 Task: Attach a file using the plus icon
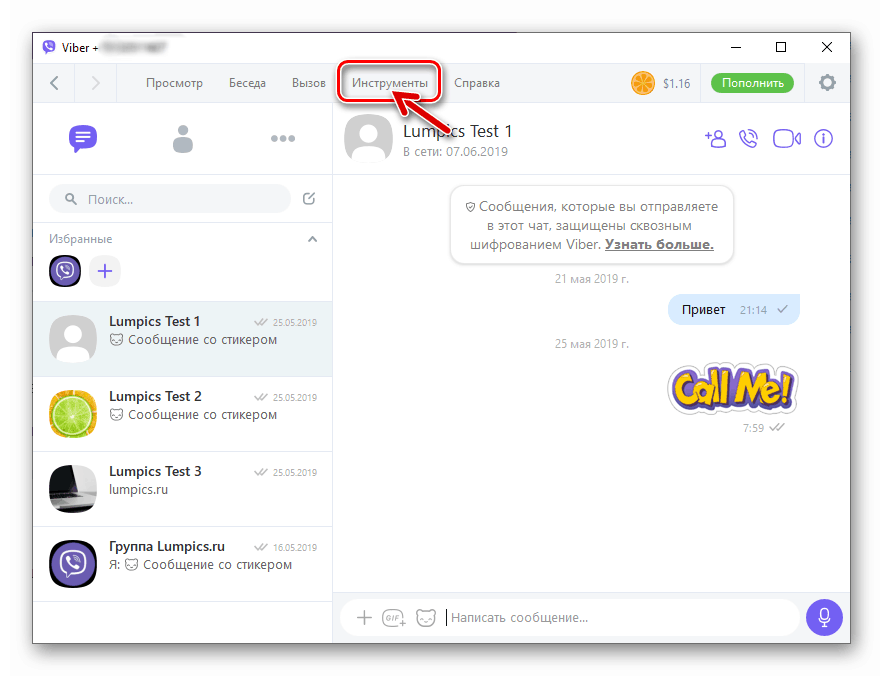[x=364, y=617]
